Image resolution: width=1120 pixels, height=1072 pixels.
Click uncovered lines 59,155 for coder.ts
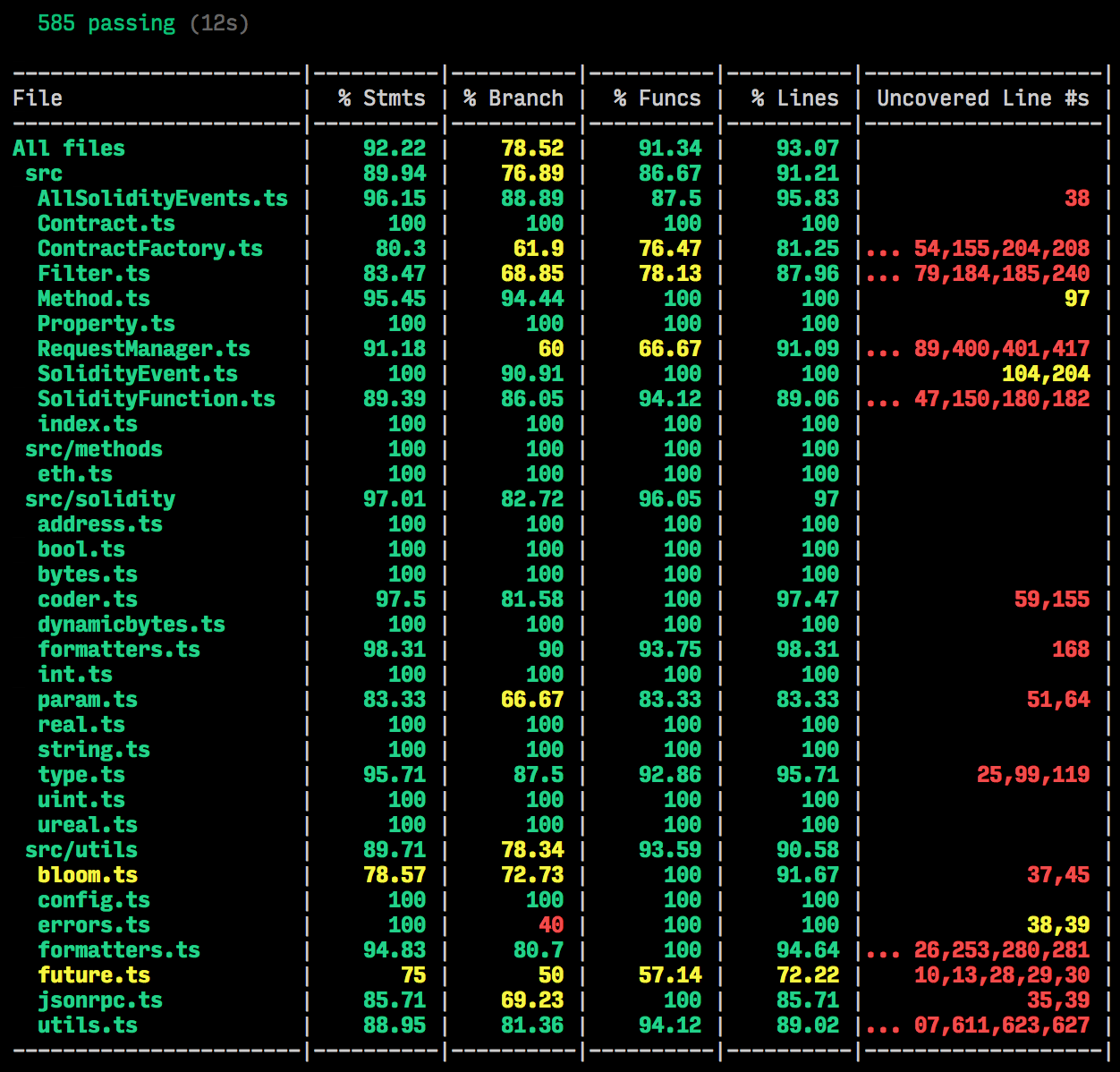tap(1052, 599)
